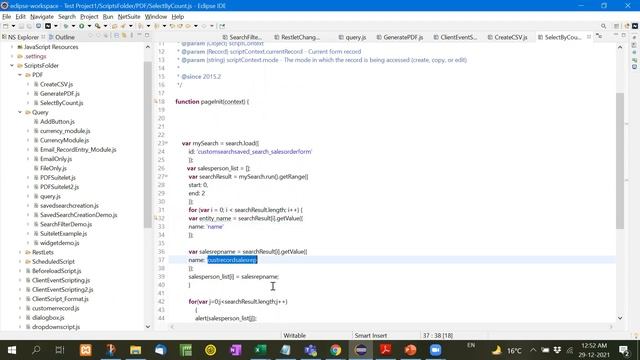This screenshot has height=360, width=640.
Task: Show list of hidden editor tabs
Action: click(x=599, y=36)
